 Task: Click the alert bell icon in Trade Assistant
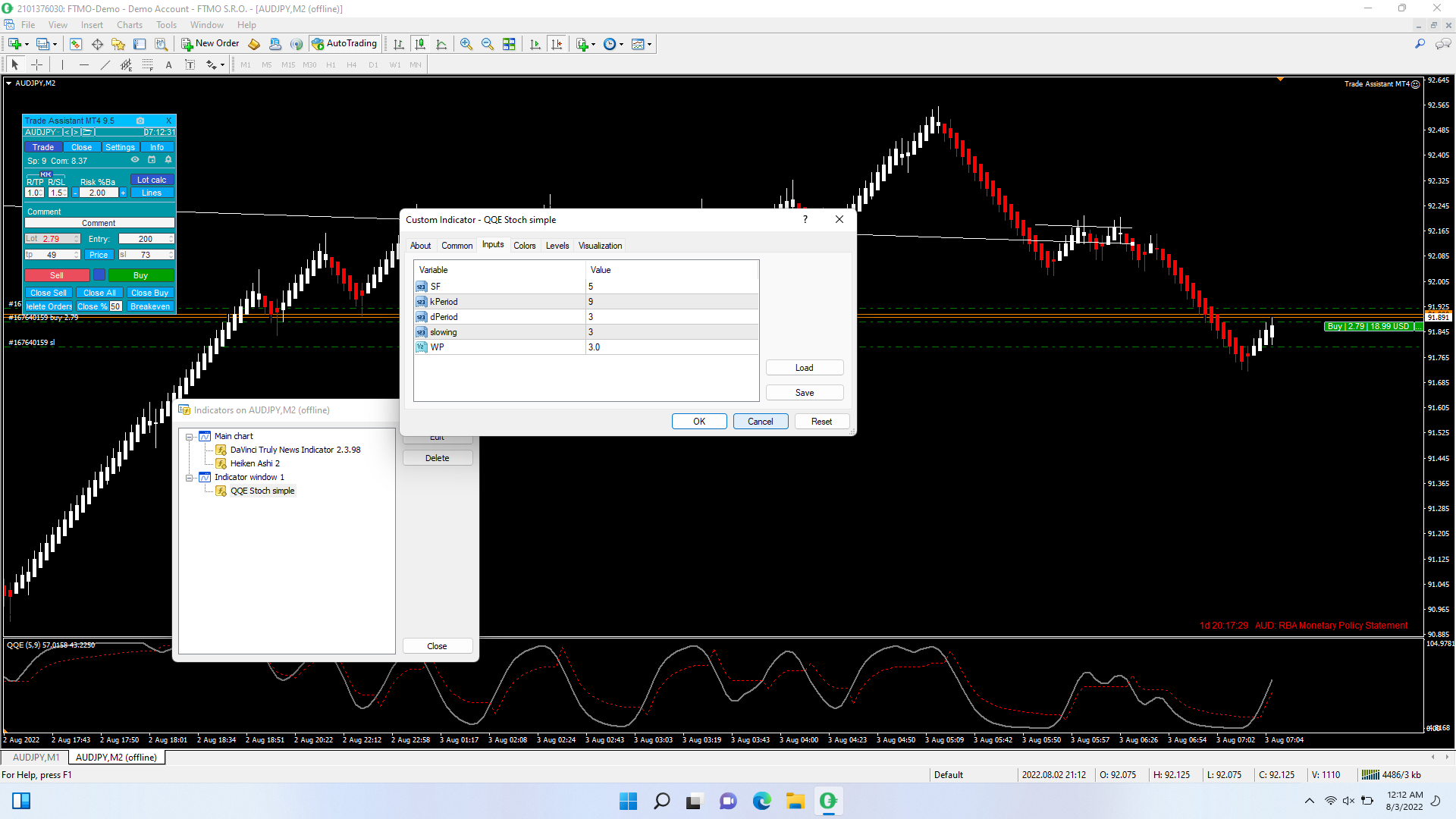tap(168, 160)
